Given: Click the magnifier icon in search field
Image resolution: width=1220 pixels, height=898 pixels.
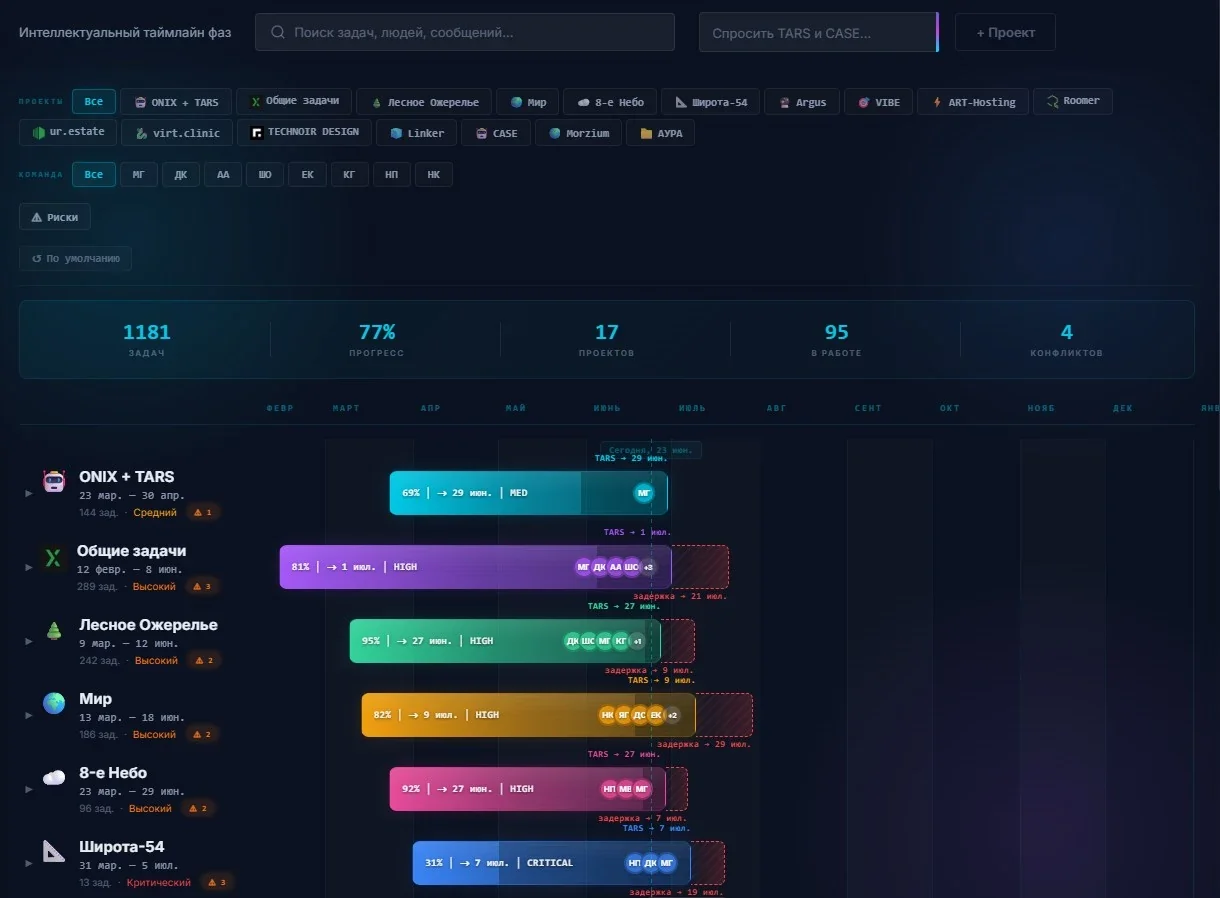Looking at the screenshot, I should pyautogui.click(x=277, y=32).
